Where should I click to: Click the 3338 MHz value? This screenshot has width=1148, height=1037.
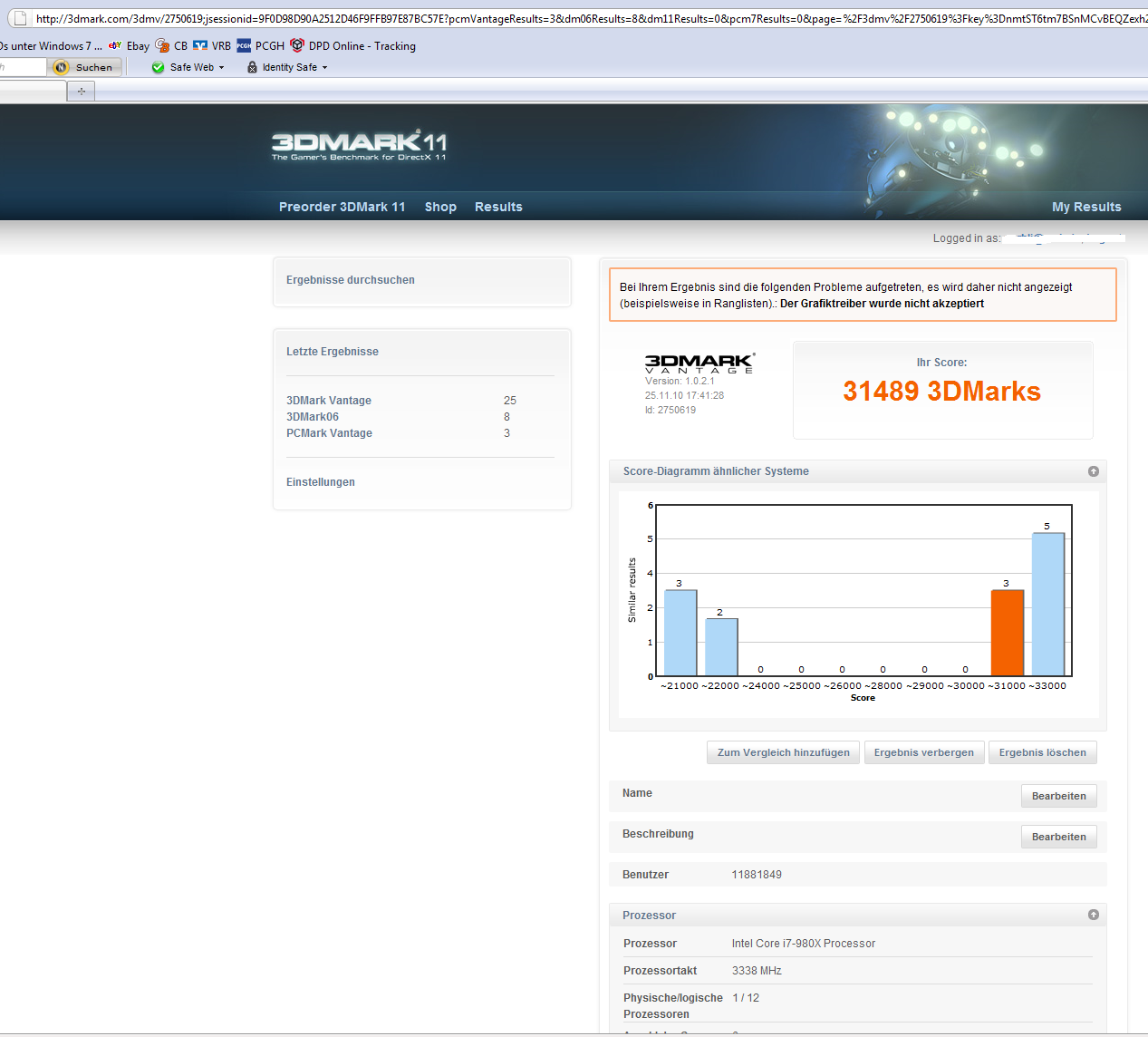(x=757, y=971)
